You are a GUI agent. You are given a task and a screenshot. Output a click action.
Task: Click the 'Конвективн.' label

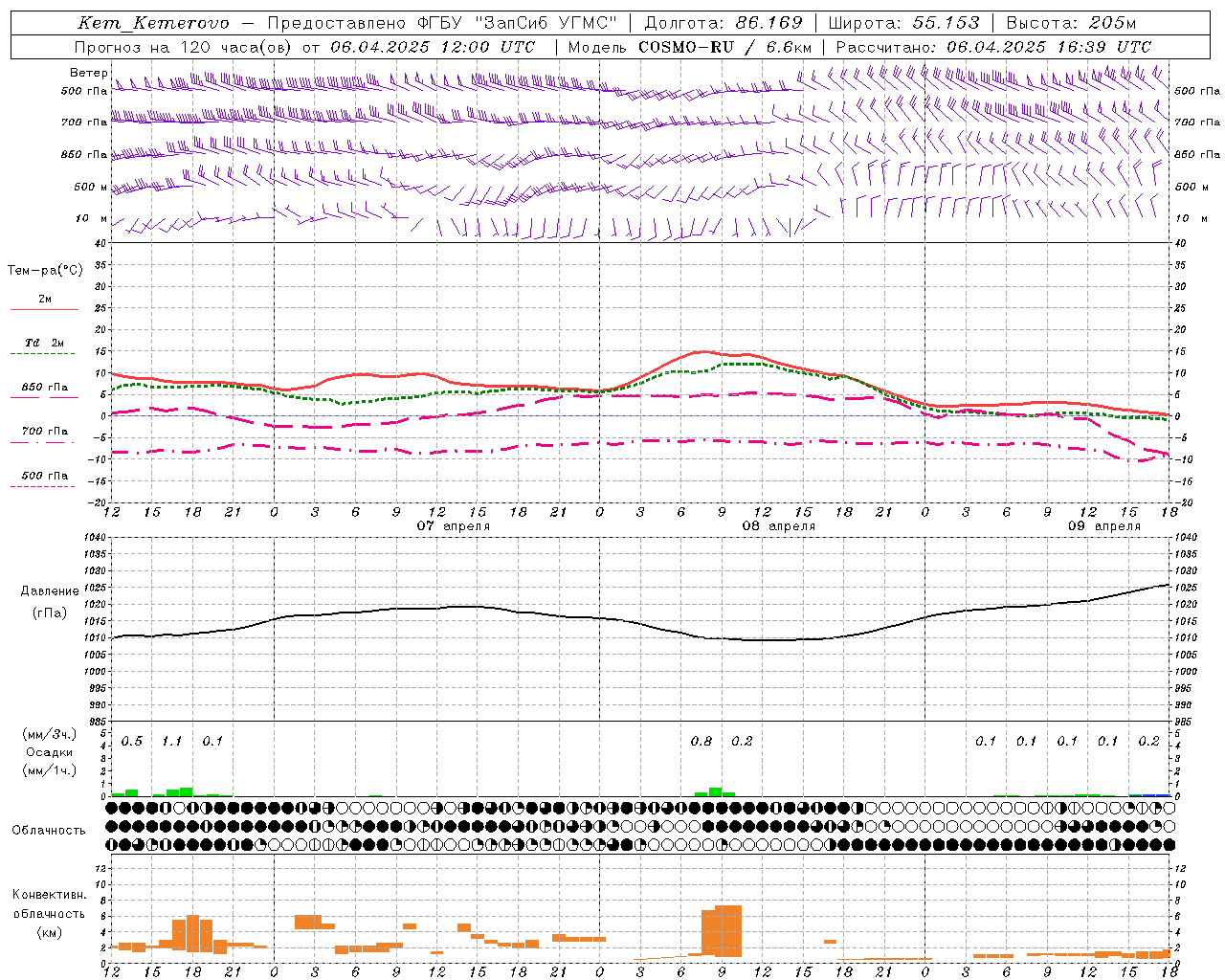(50, 895)
